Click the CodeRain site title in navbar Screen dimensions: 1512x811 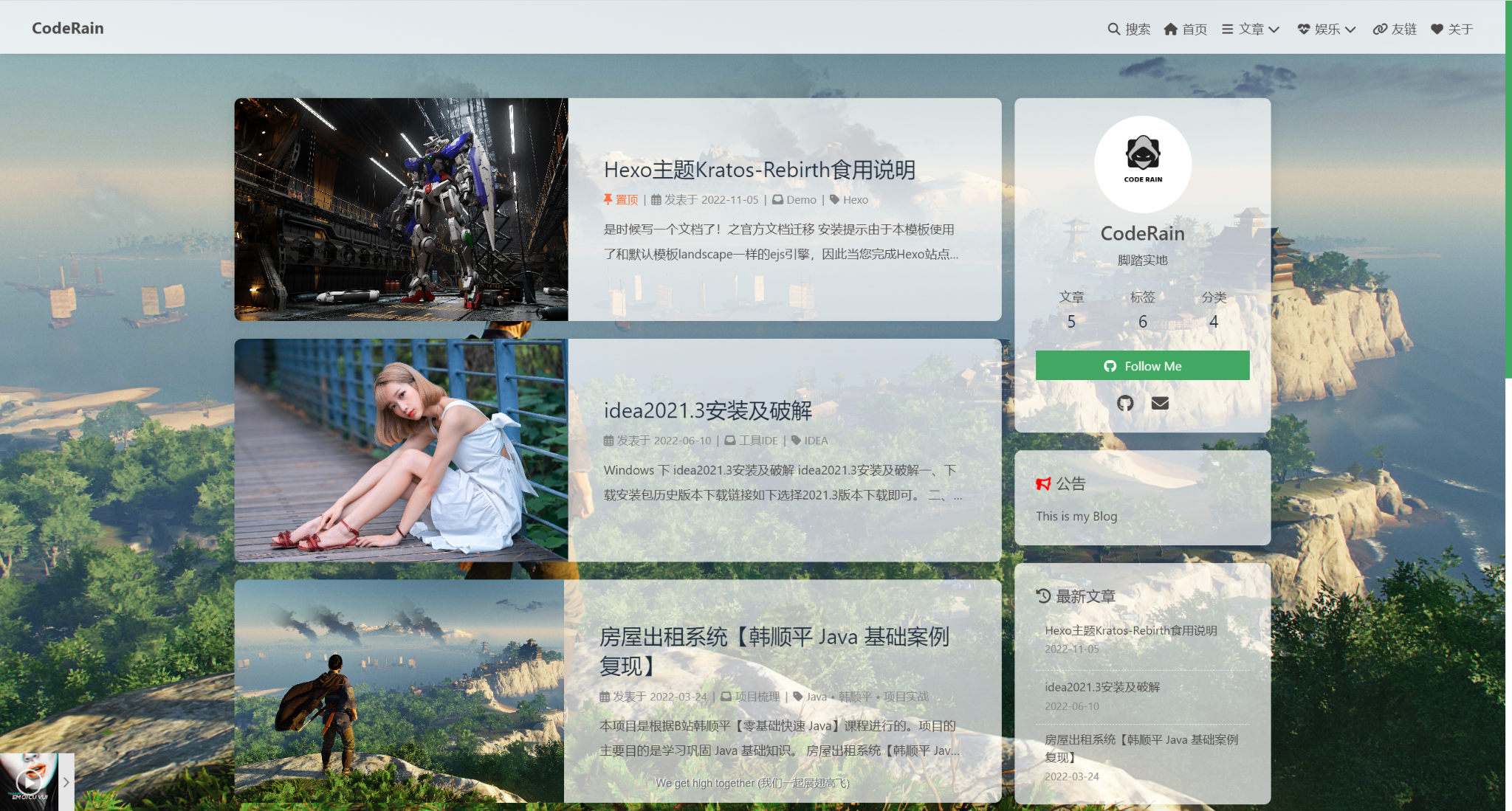[x=68, y=28]
